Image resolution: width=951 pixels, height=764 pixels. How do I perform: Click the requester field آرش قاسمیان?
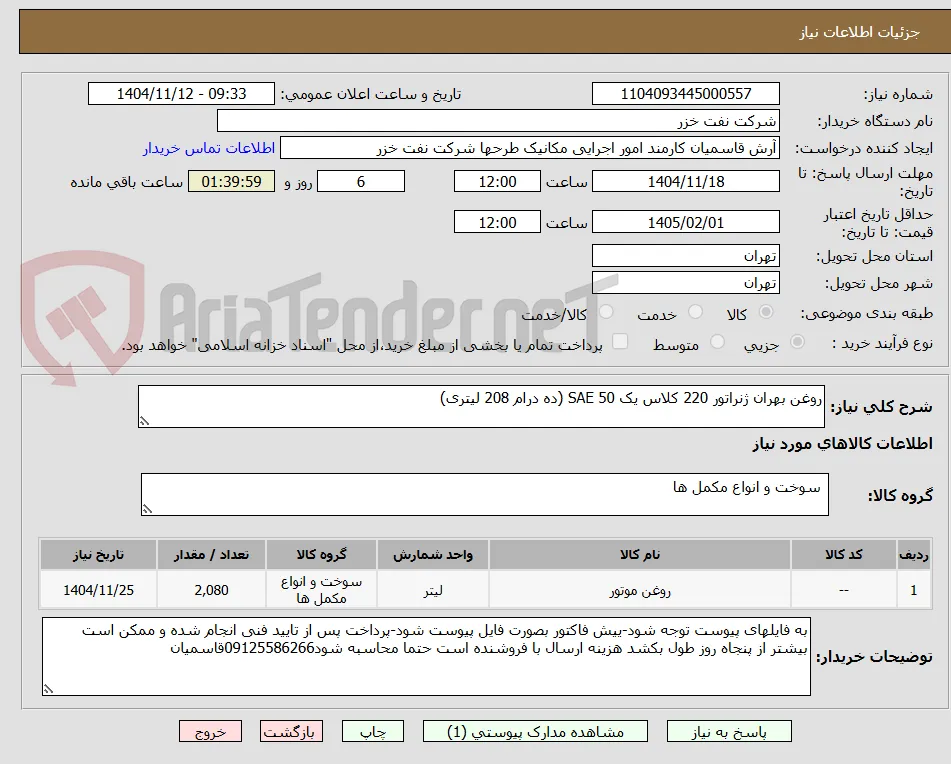(529, 148)
